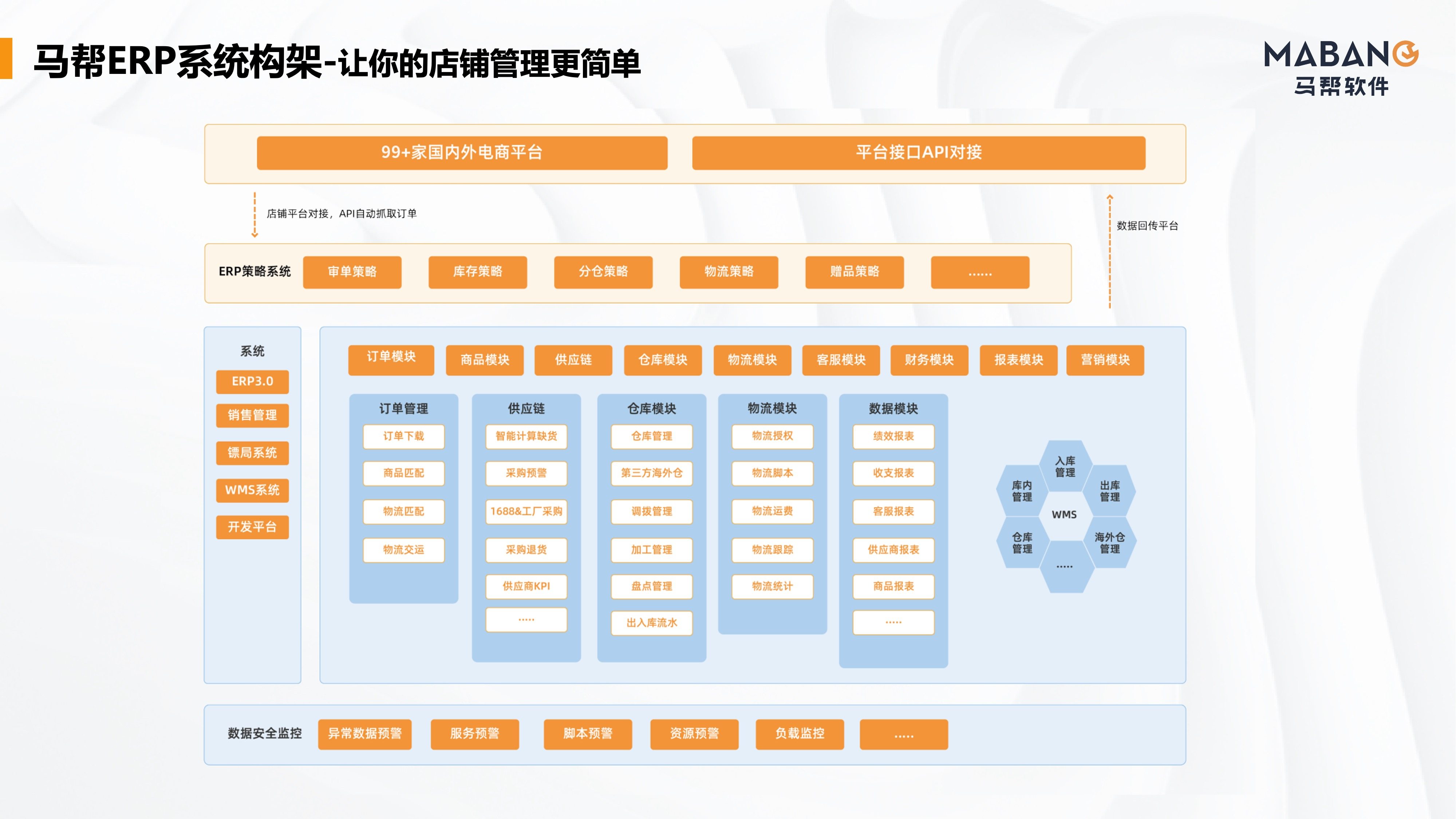The image size is (1456, 819).
Task: Select the 销售管理 system box
Action: click(252, 415)
